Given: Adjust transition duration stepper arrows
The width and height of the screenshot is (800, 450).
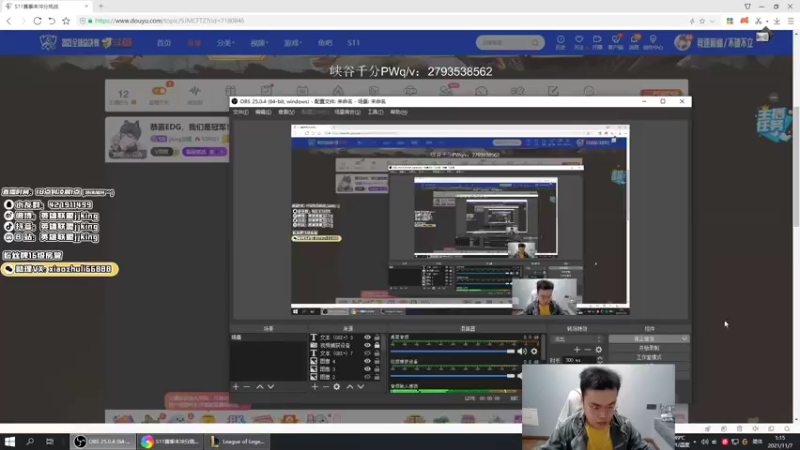Looking at the screenshot, I should (x=599, y=360).
